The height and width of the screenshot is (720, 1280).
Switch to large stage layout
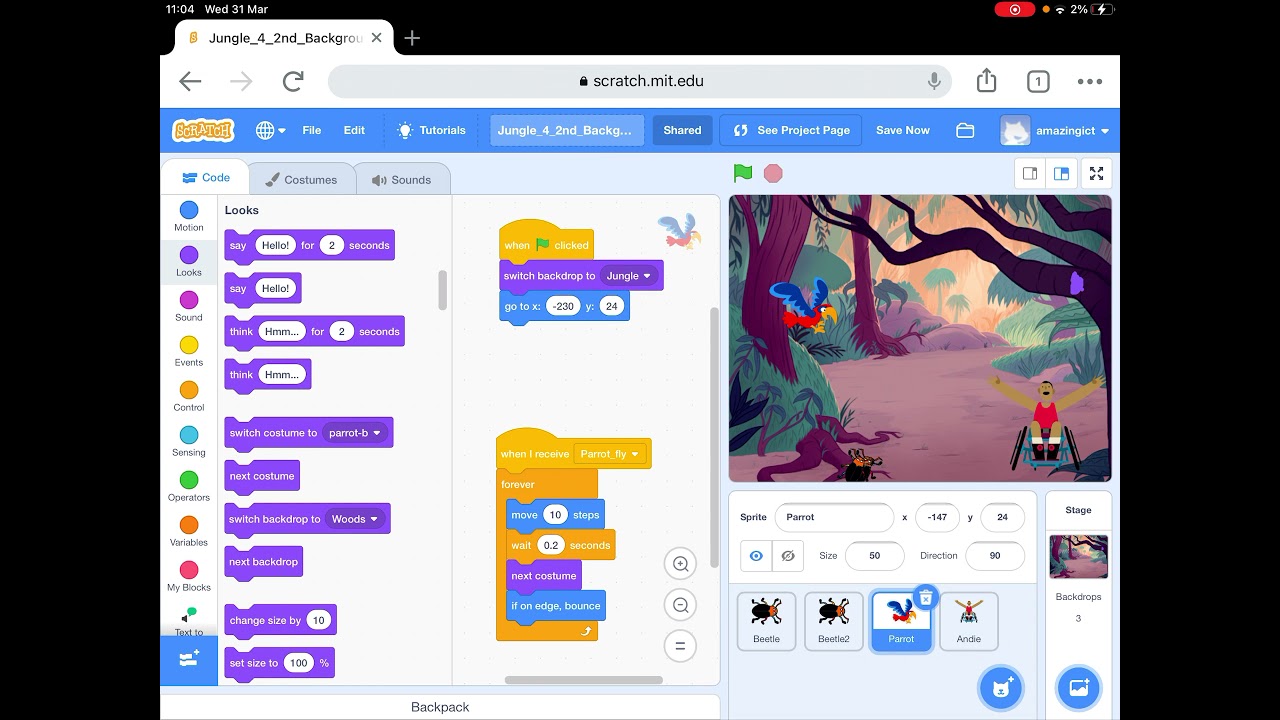pyautogui.click(x=1061, y=173)
